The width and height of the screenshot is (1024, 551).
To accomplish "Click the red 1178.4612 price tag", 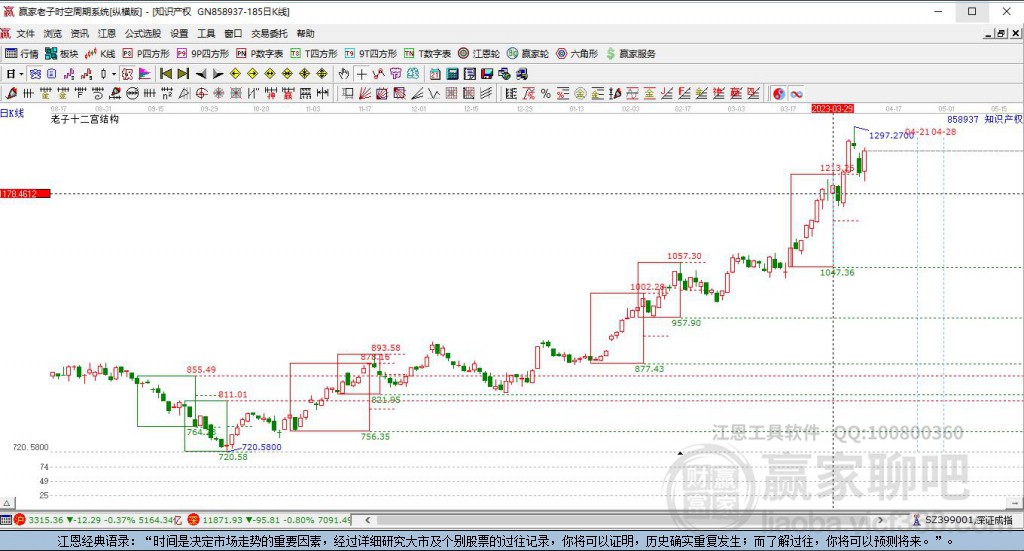I will (x=25, y=194).
